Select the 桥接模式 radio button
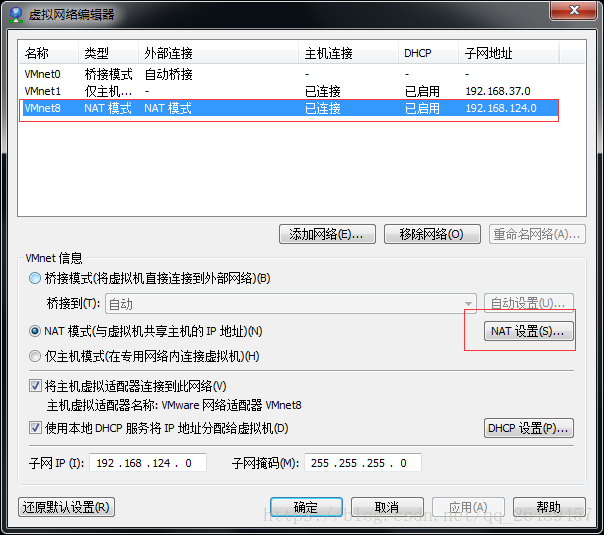The height and width of the screenshot is (535, 604). coord(35,278)
